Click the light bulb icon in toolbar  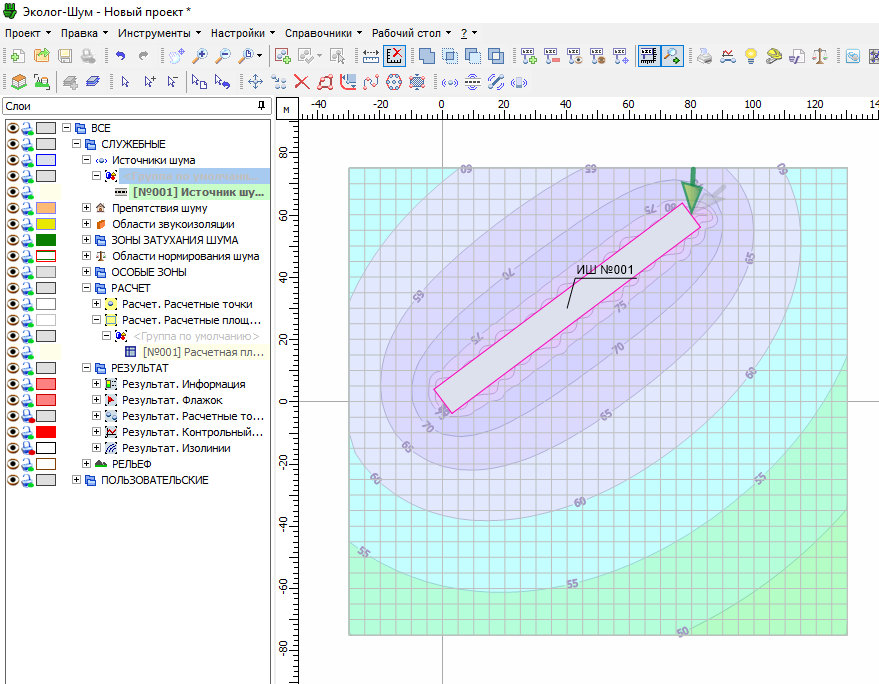pos(750,56)
